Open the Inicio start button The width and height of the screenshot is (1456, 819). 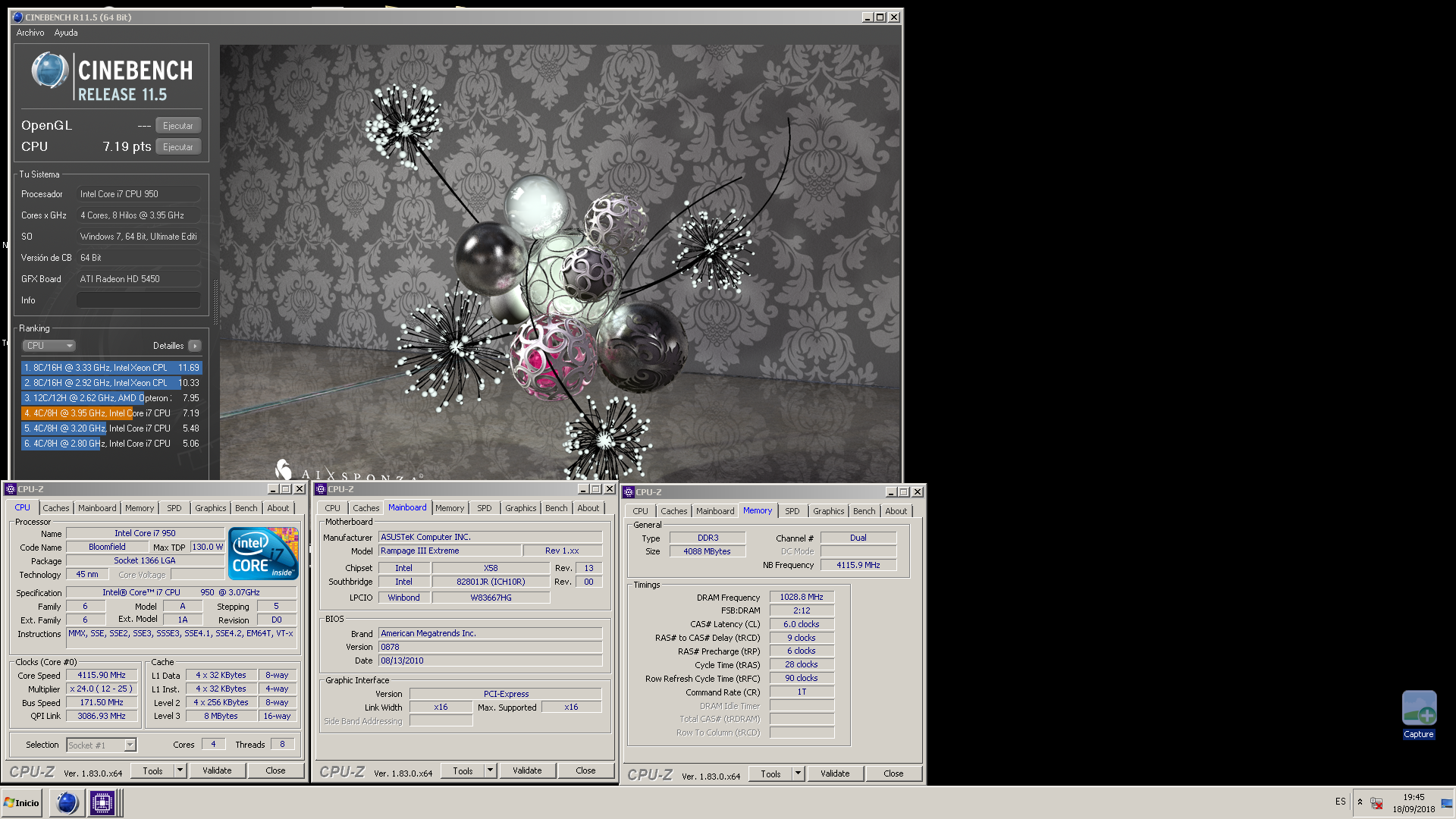point(22,802)
